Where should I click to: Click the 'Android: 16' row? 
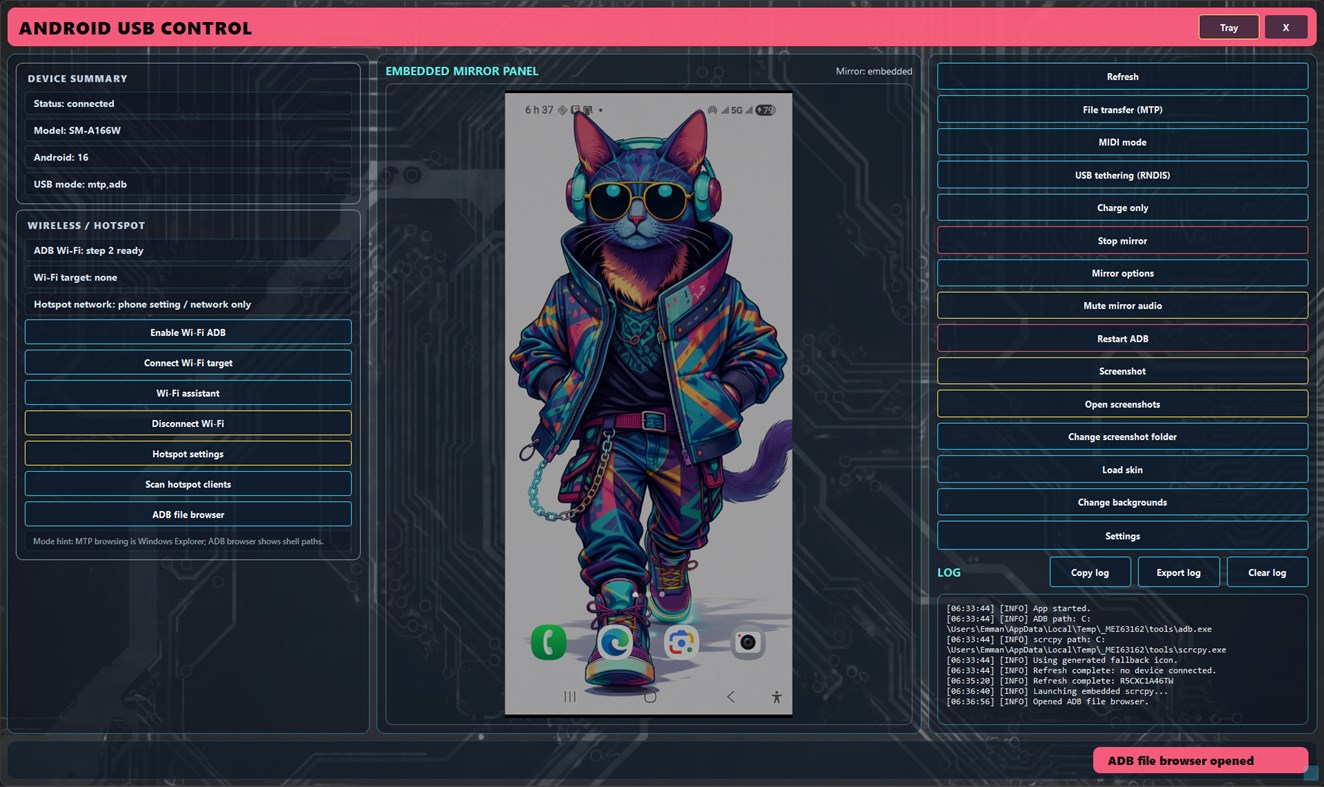(x=188, y=157)
